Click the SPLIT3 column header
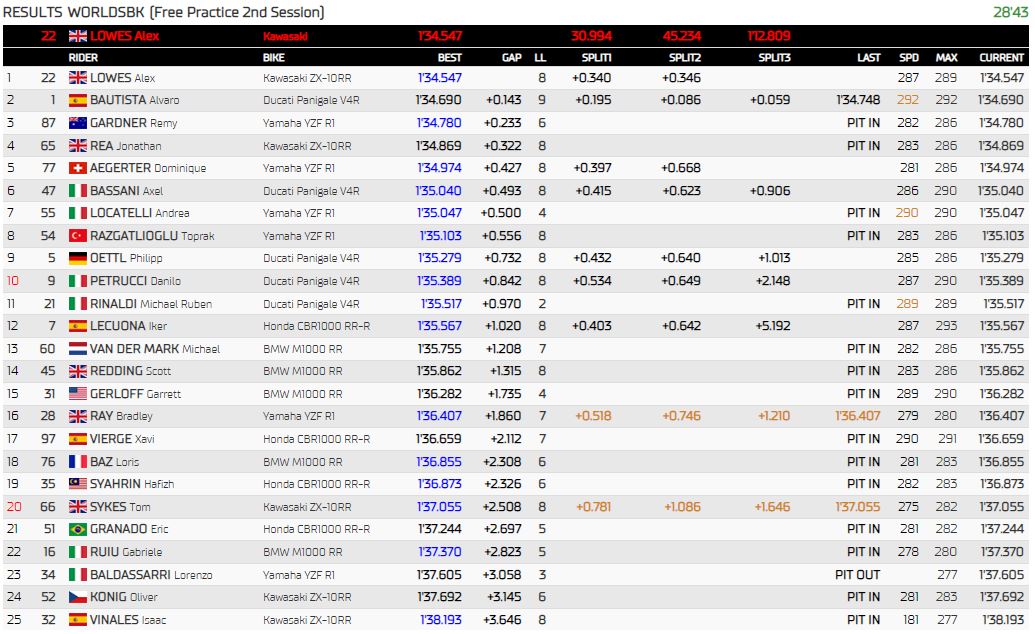This screenshot has height=634, width=1035. 774,57
